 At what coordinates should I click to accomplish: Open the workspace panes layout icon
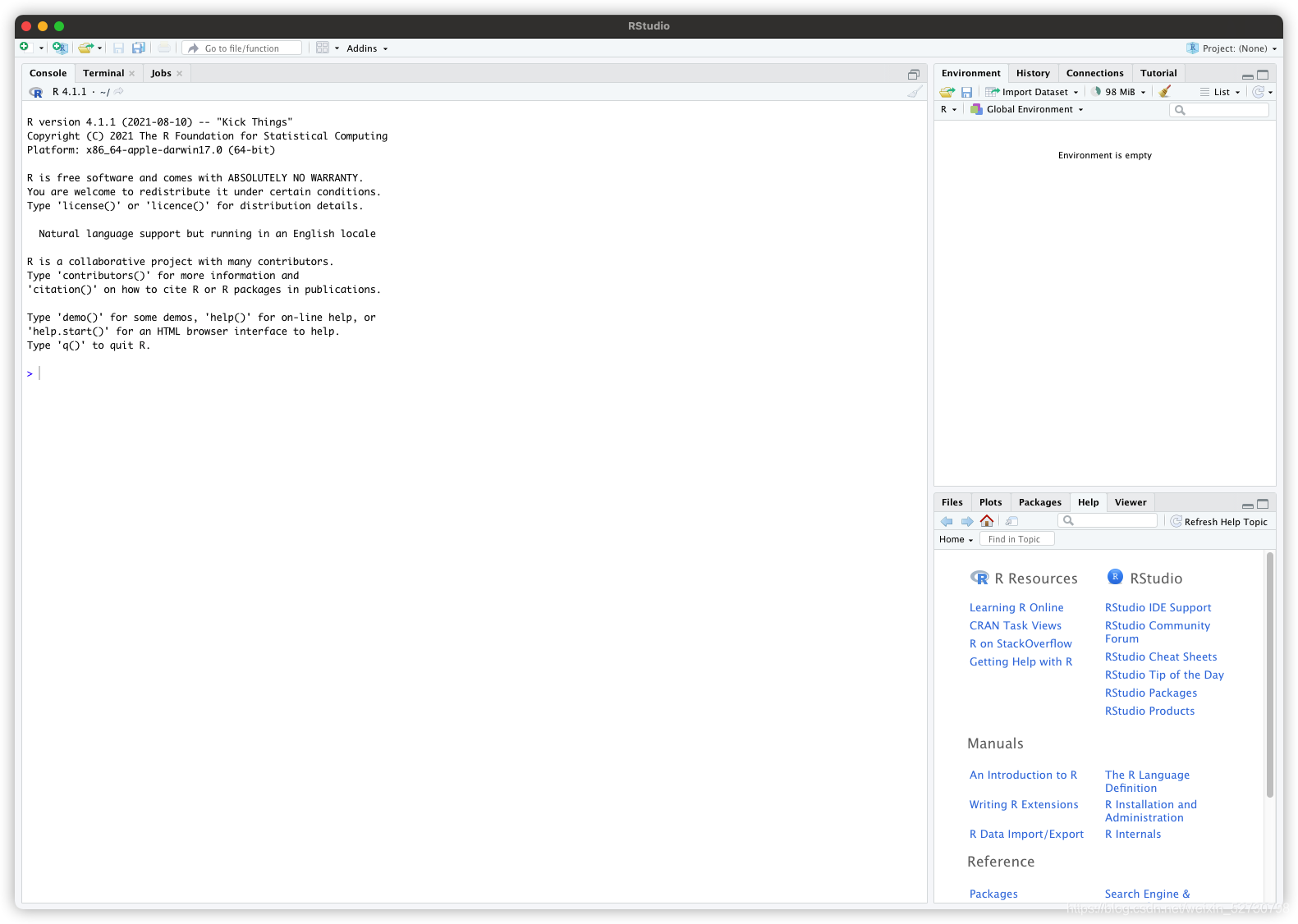[323, 48]
